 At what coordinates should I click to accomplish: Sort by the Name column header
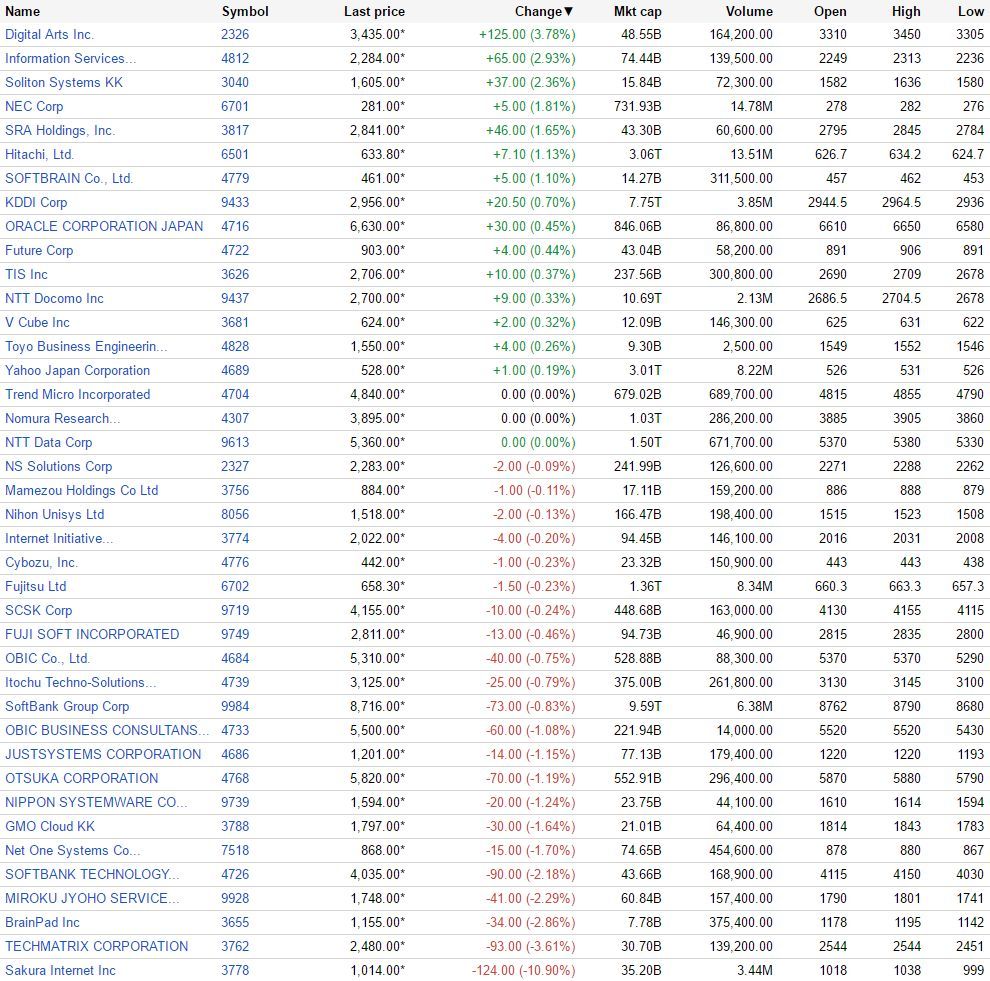click(x=22, y=11)
